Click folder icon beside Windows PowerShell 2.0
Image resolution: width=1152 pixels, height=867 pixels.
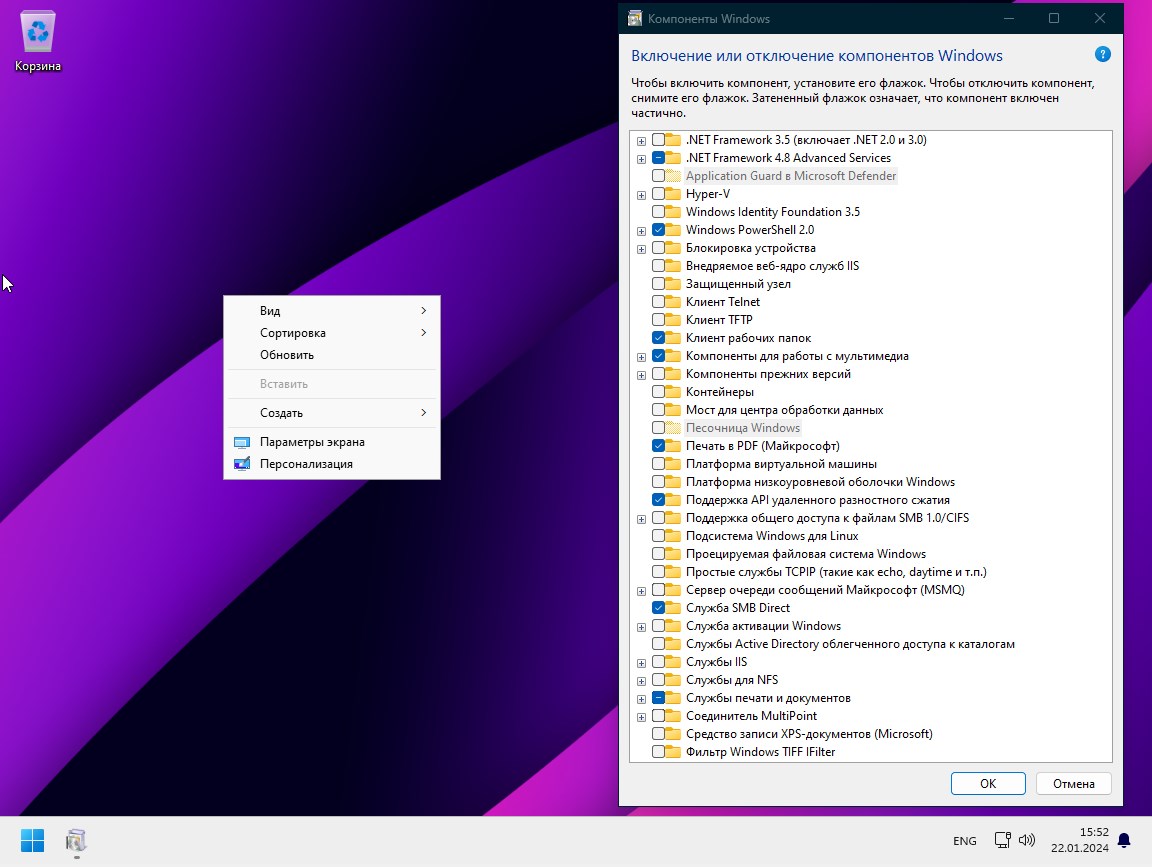click(x=673, y=230)
